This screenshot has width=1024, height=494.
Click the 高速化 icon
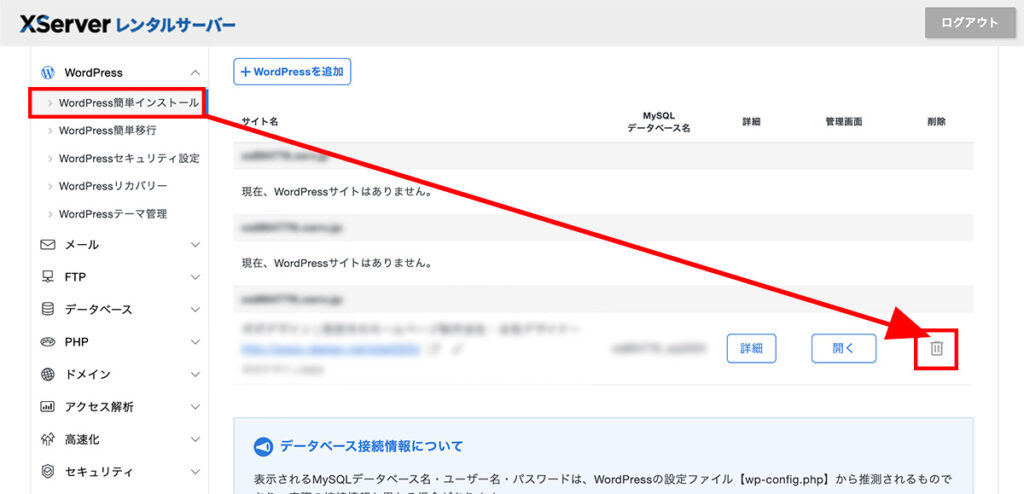click(48, 439)
